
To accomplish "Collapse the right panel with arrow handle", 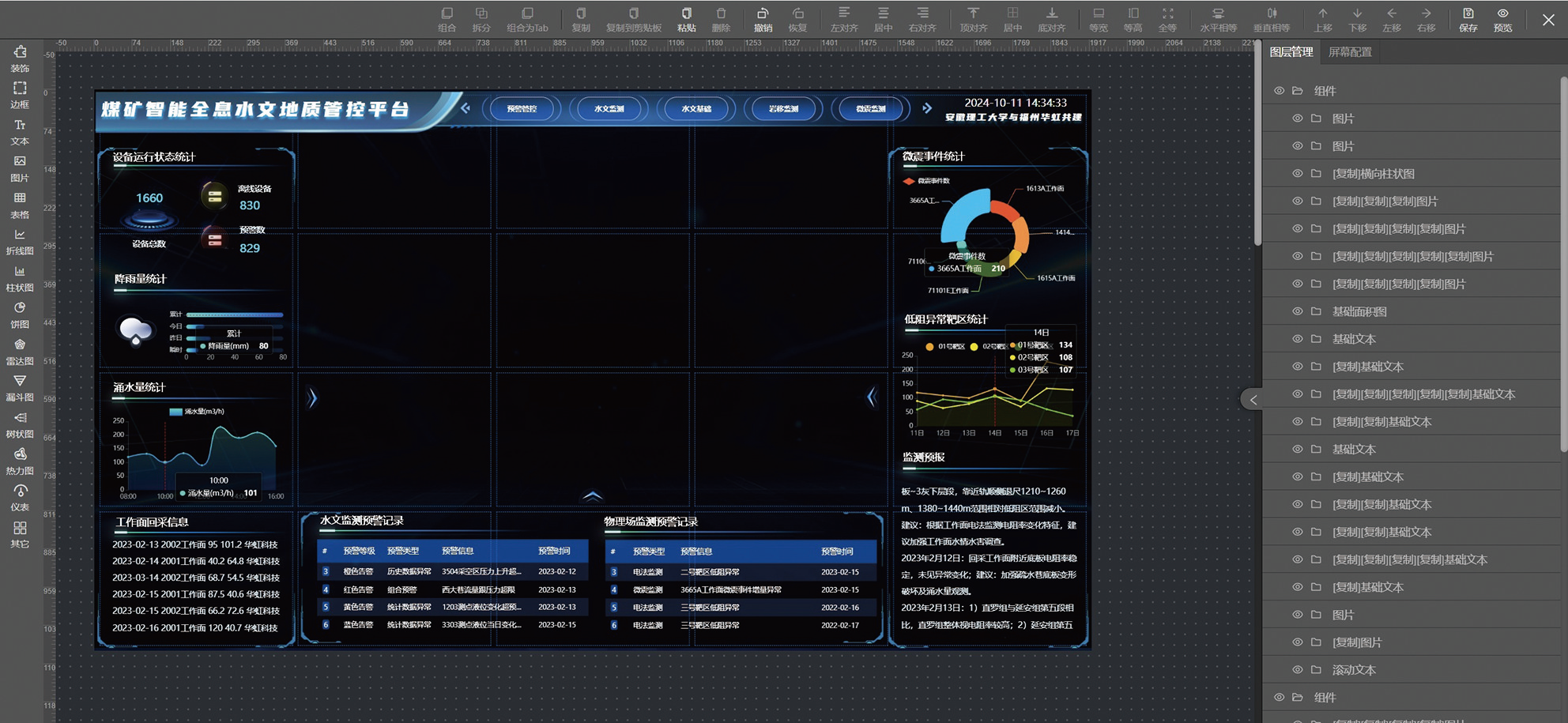I will coord(1252,400).
